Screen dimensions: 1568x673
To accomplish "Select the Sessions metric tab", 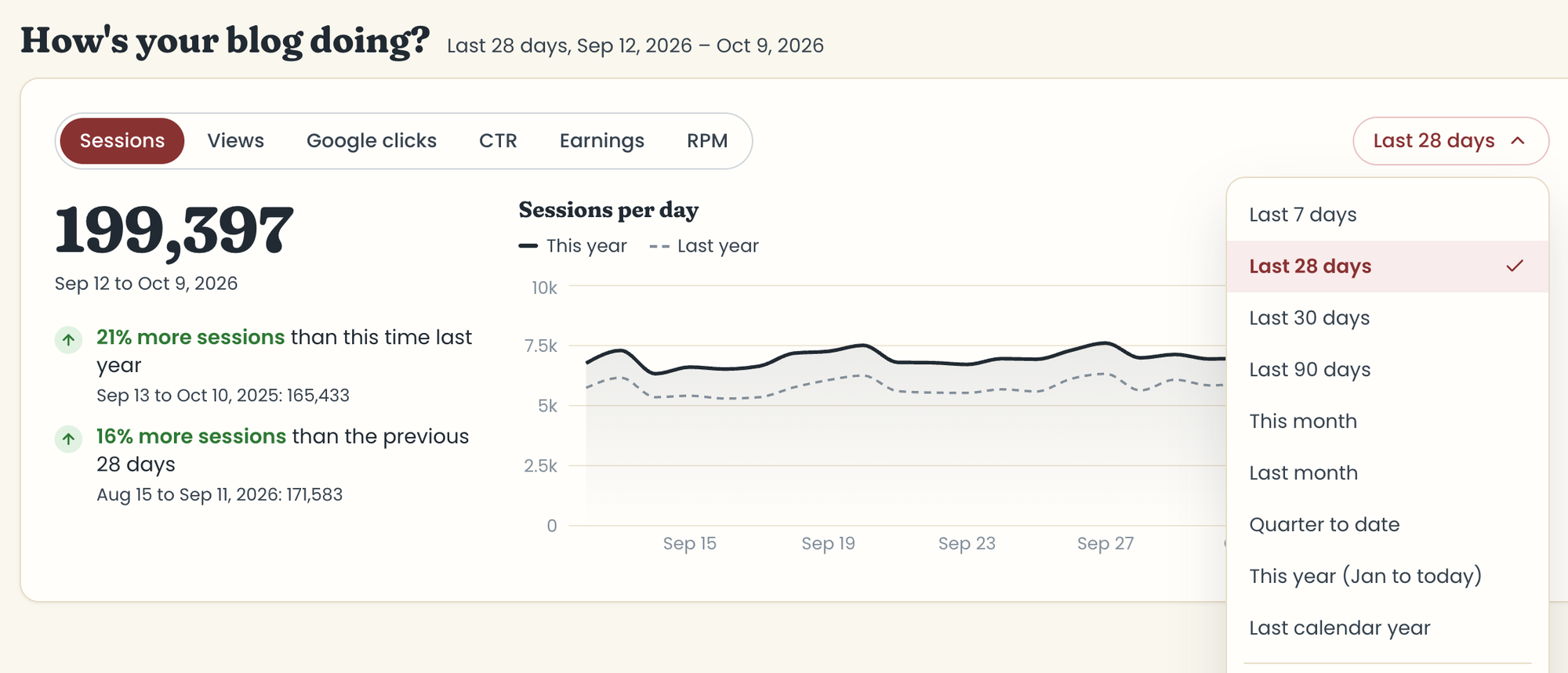I will click(x=122, y=141).
